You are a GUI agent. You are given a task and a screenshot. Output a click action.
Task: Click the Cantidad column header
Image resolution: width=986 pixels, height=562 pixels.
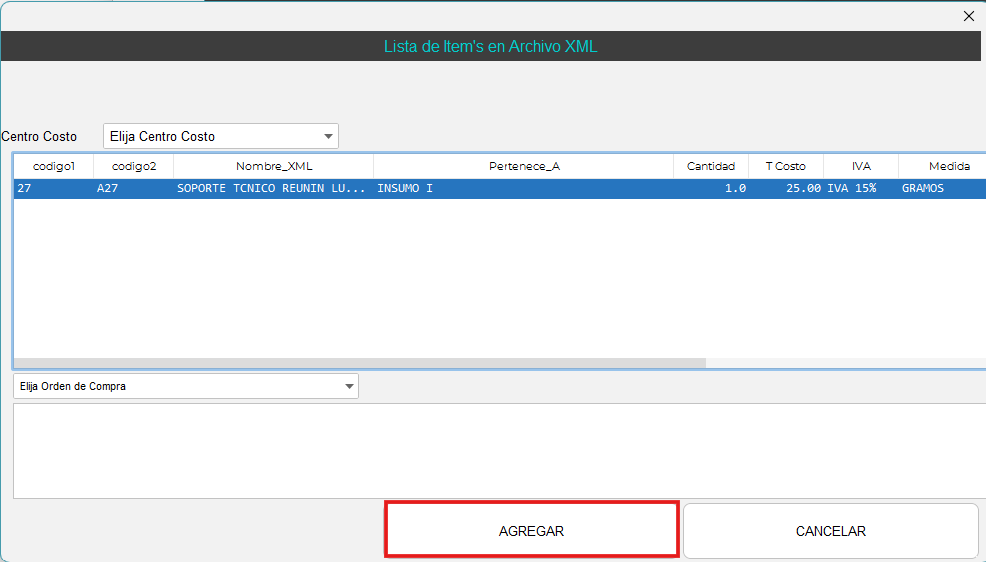(711, 166)
